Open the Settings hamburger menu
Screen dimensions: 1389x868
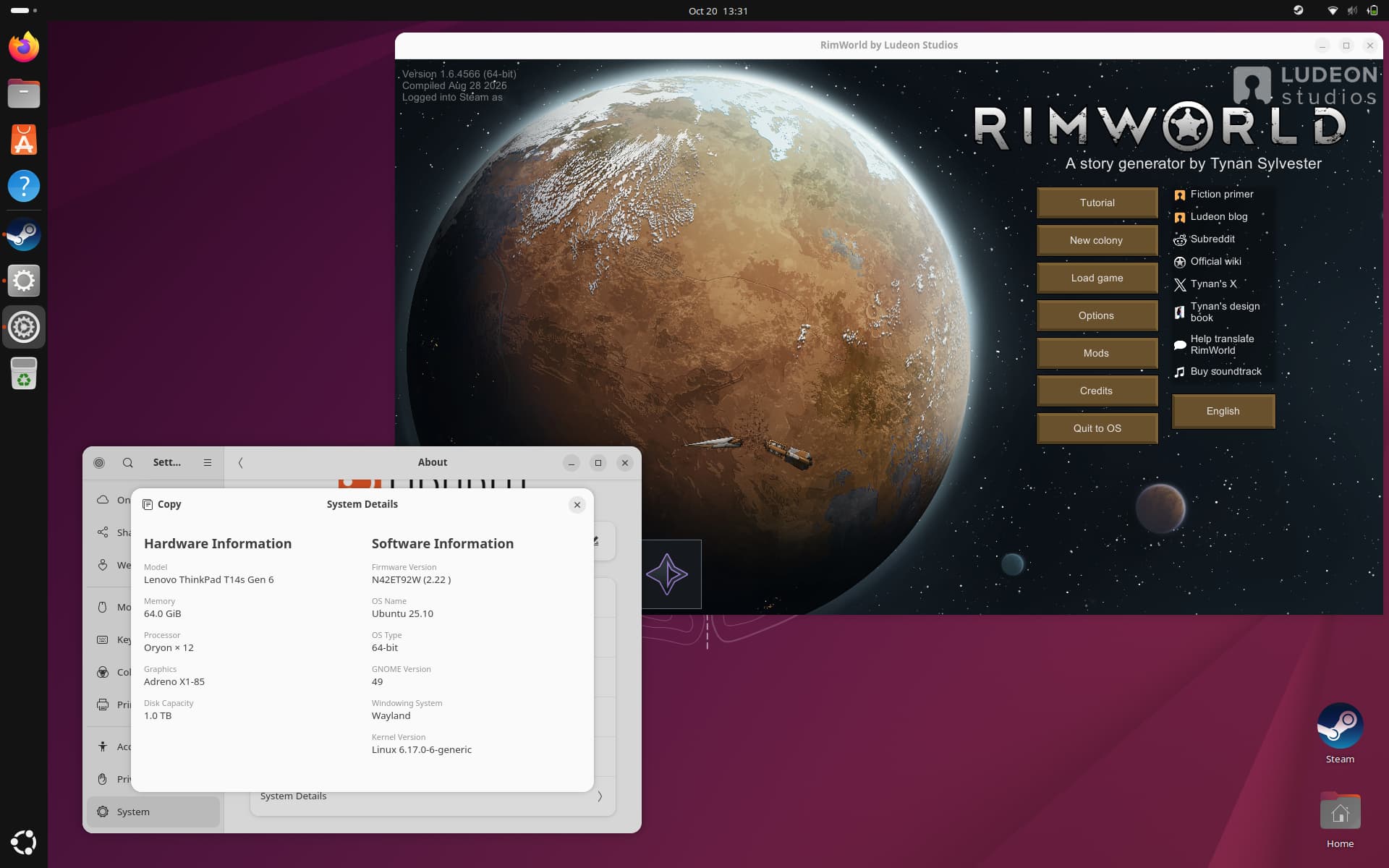(208, 462)
